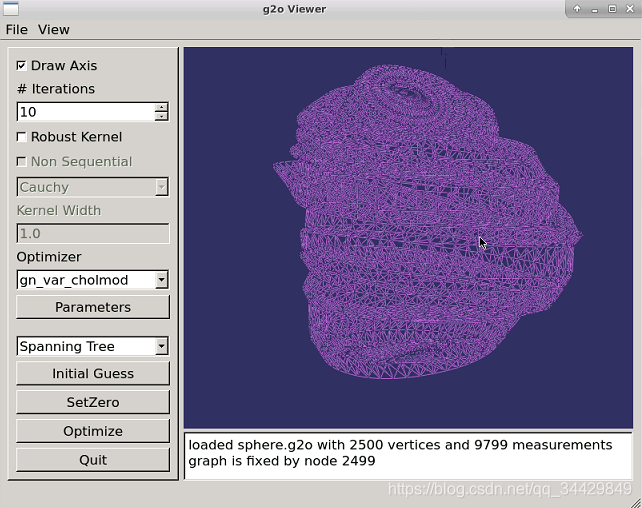This screenshot has width=642, height=508.
Task: Click the Optimizer label
Action: (49, 257)
